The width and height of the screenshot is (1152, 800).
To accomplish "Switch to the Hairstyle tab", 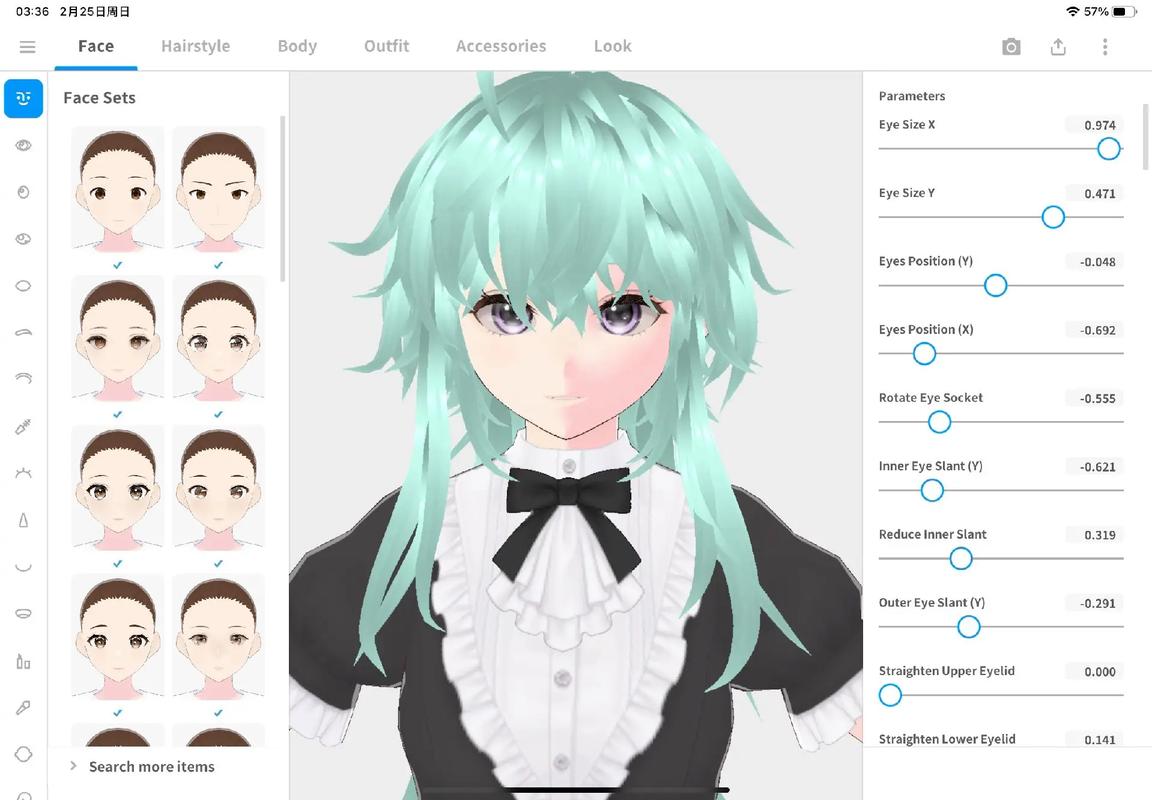I will (195, 46).
